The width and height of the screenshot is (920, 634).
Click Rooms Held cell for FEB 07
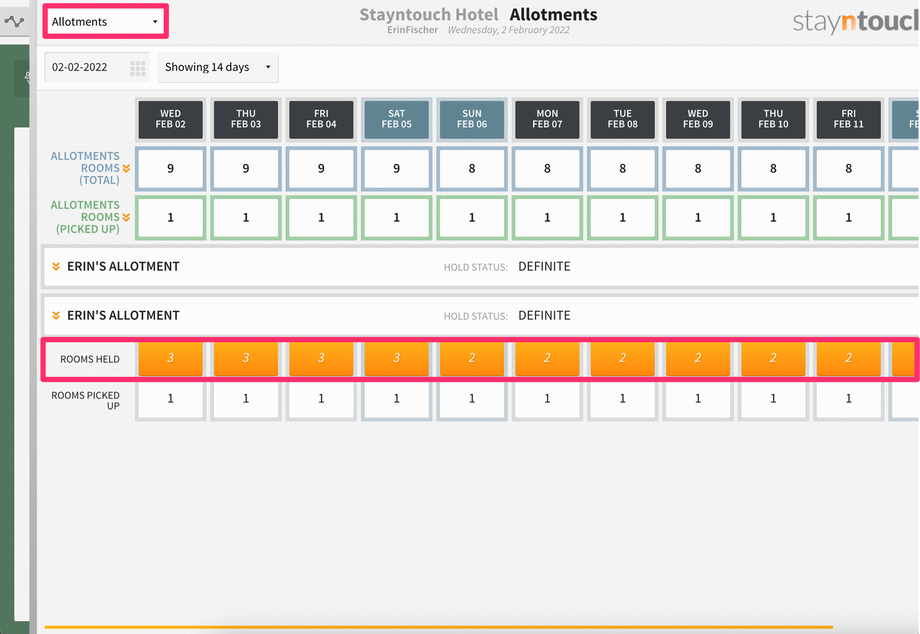(x=547, y=358)
